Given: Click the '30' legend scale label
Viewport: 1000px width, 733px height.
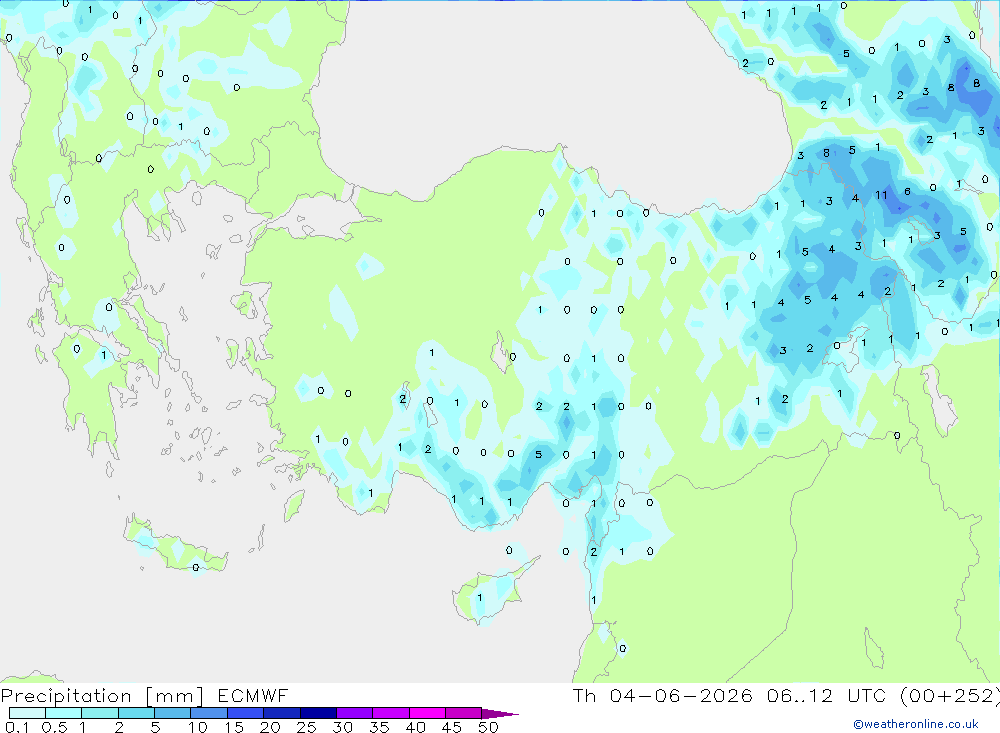Looking at the screenshot, I should (x=343, y=727).
